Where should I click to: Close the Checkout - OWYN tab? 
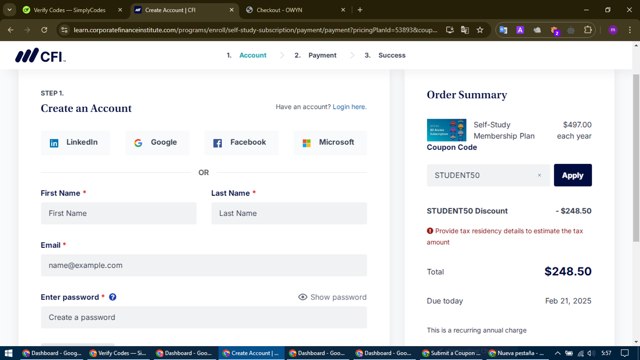tap(343, 10)
